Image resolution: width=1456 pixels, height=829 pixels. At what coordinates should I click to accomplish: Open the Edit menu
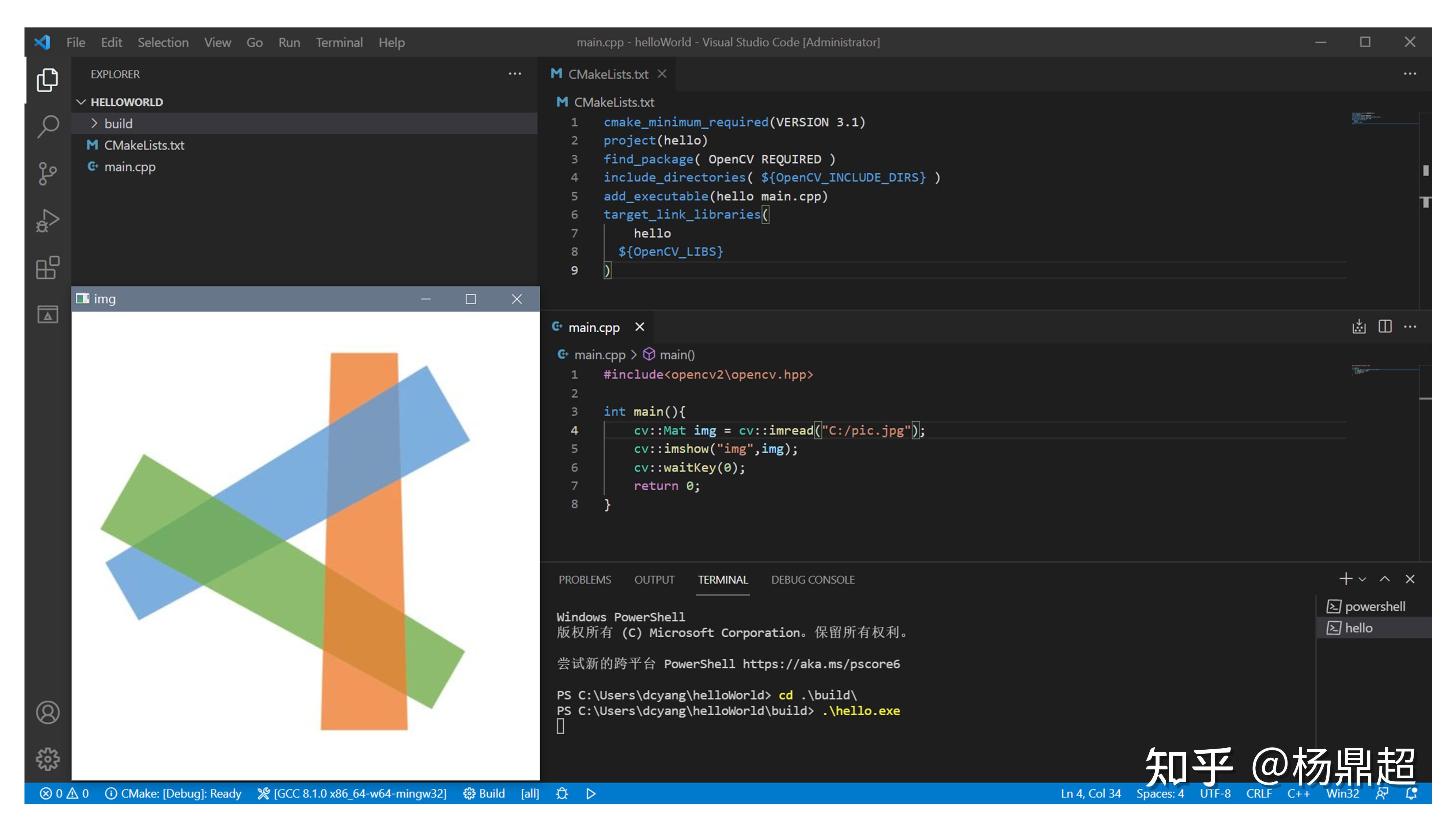coord(111,42)
